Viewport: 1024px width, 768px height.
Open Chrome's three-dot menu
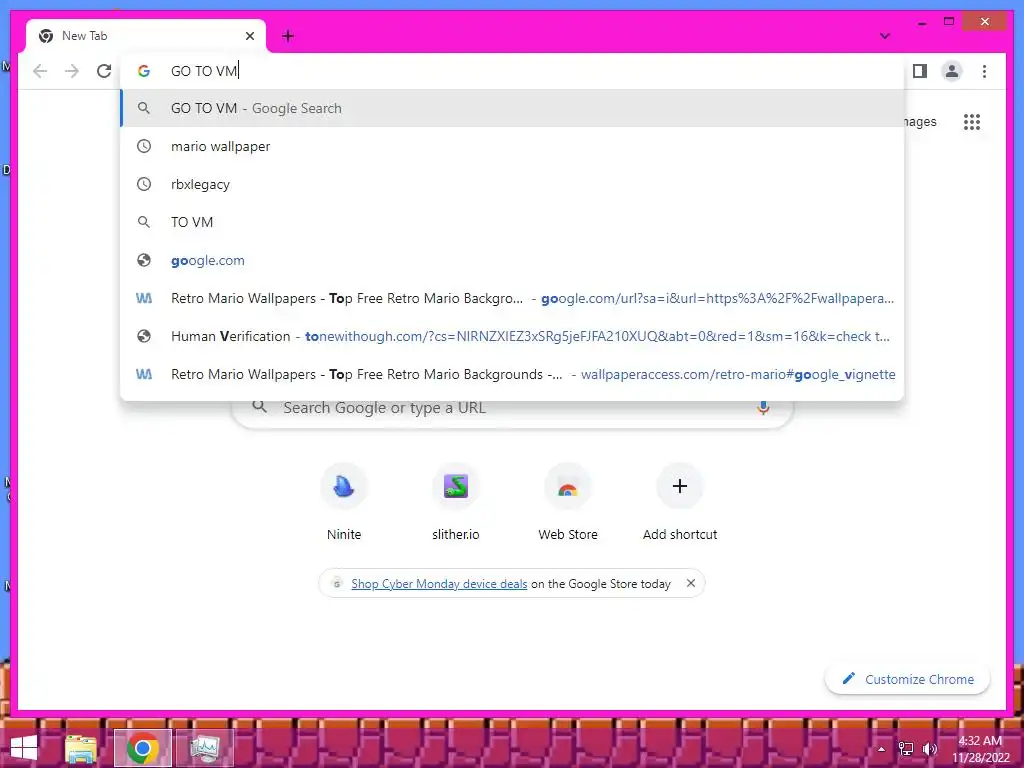pos(984,71)
